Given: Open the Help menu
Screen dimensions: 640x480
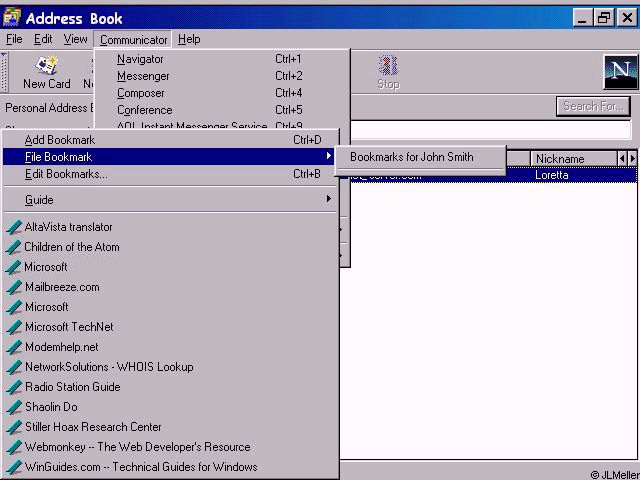Looking at the screenshot, I should [x=189, y=39].
